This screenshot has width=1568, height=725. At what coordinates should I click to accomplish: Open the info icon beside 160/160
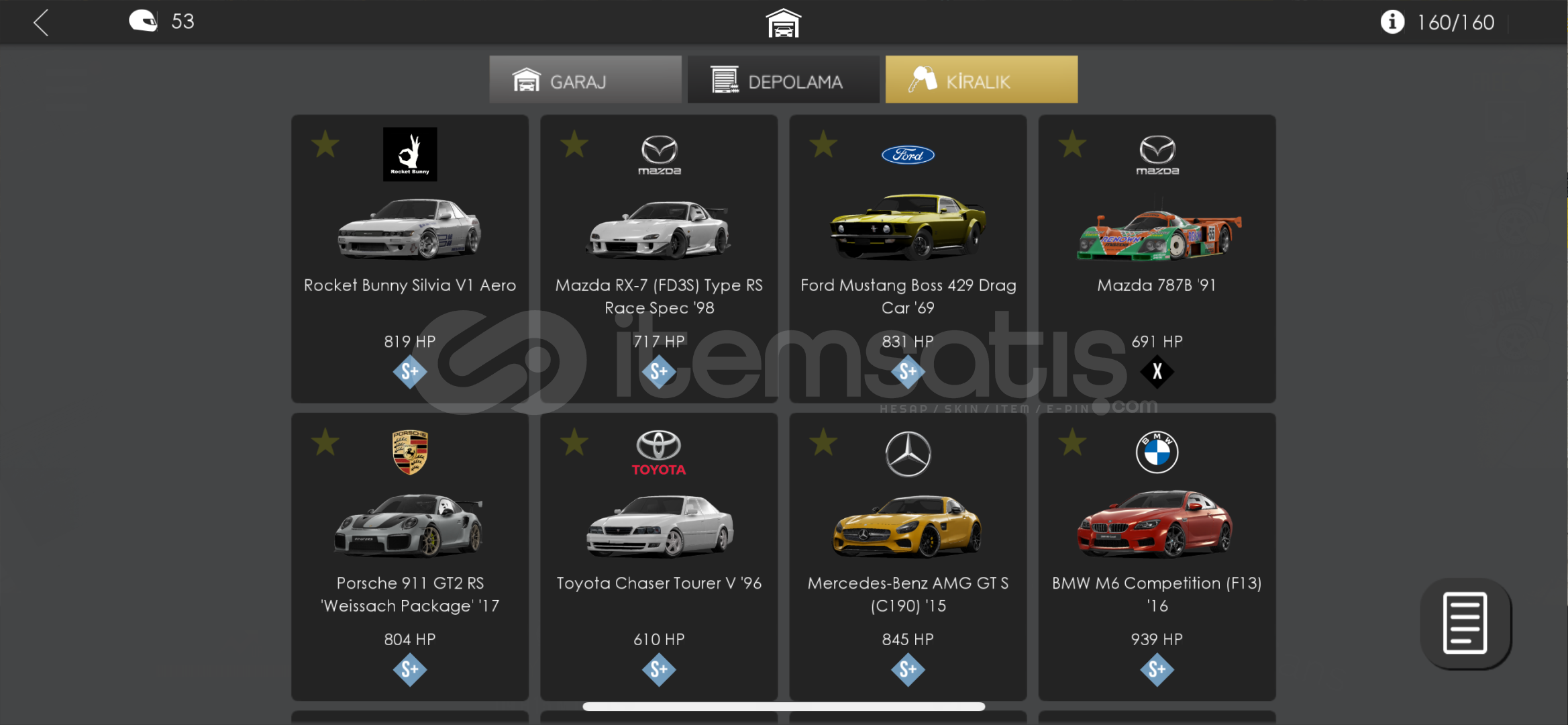1392,22
